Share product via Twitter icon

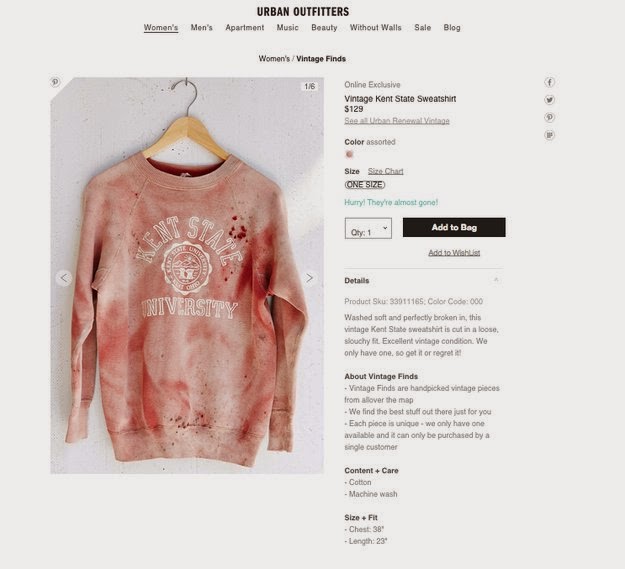point(550,100)
